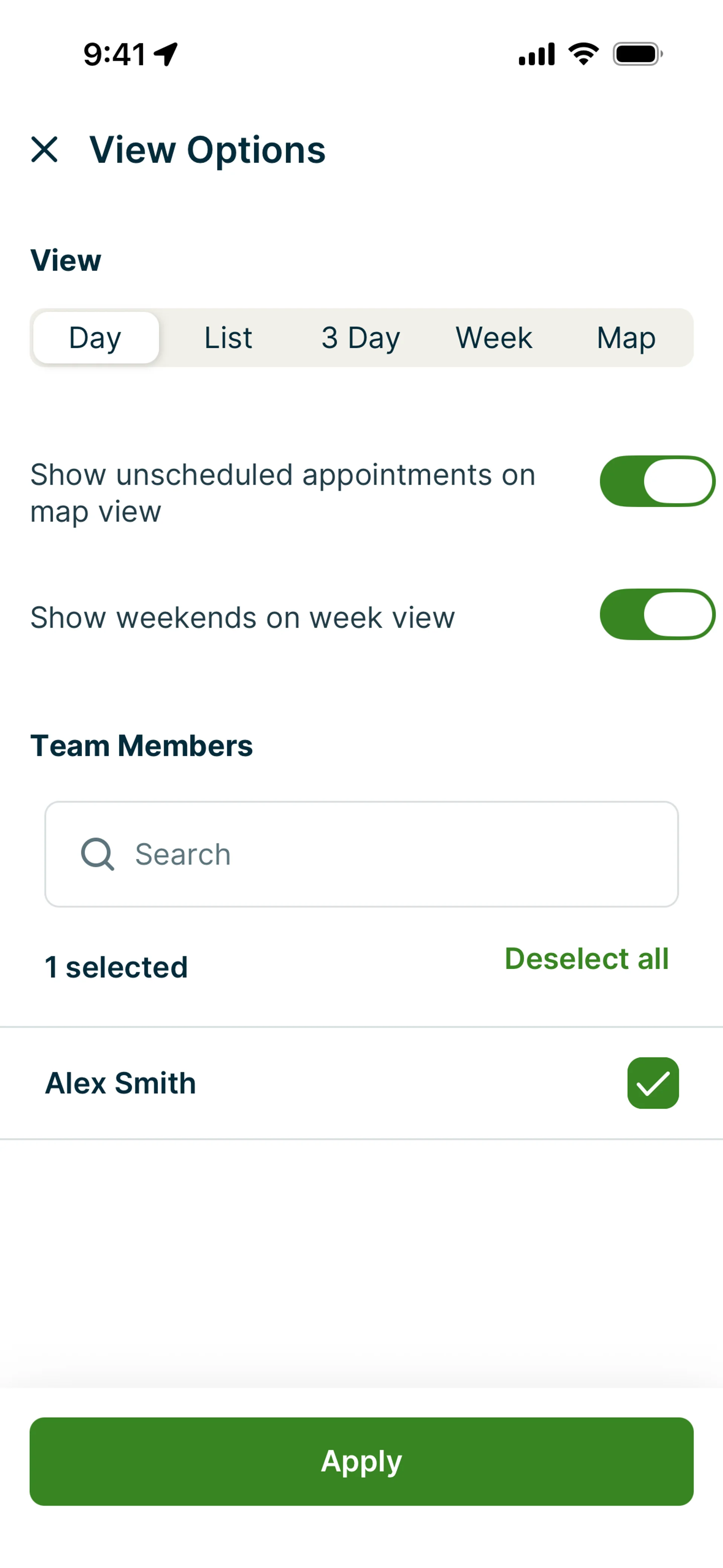
Task: Toggle unscheduled appointments on map view
Action: (x=657, y=481)
